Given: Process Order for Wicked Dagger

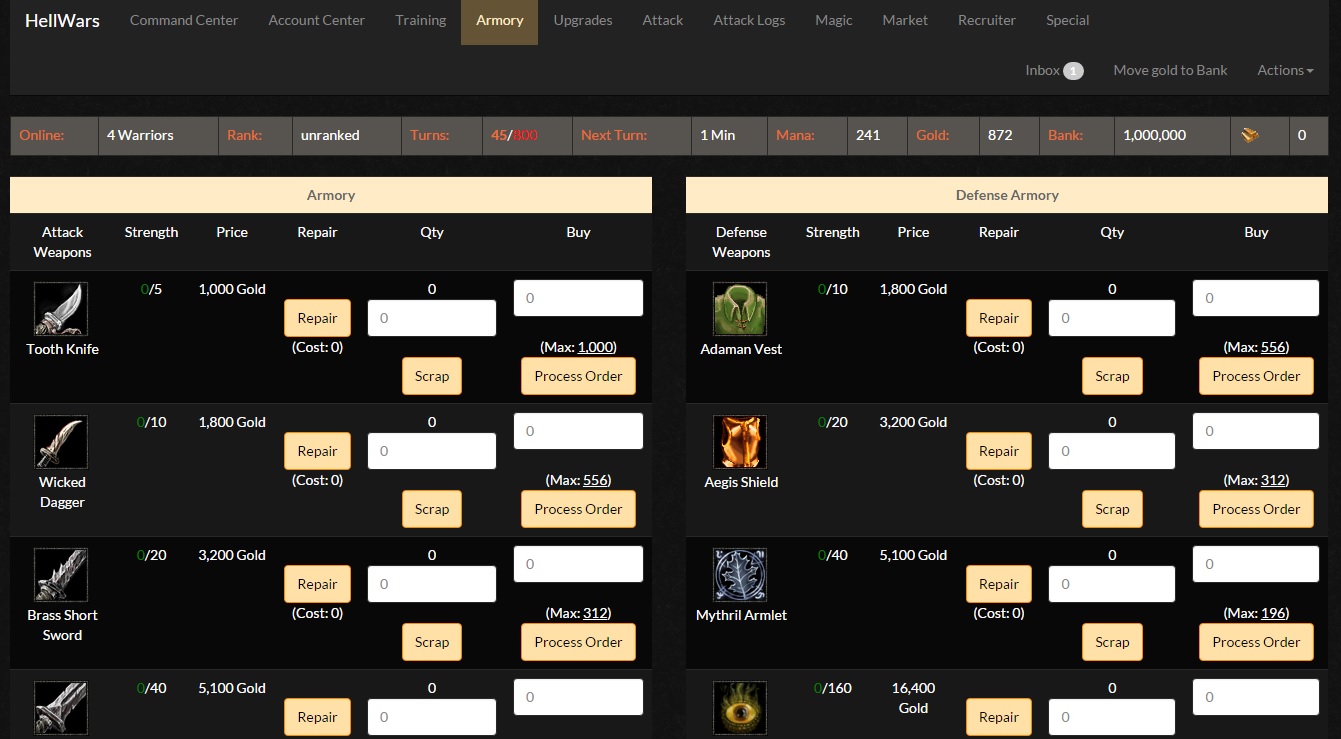Looking at the screenshot, I should pyautogui.click(x=578, y=509).
